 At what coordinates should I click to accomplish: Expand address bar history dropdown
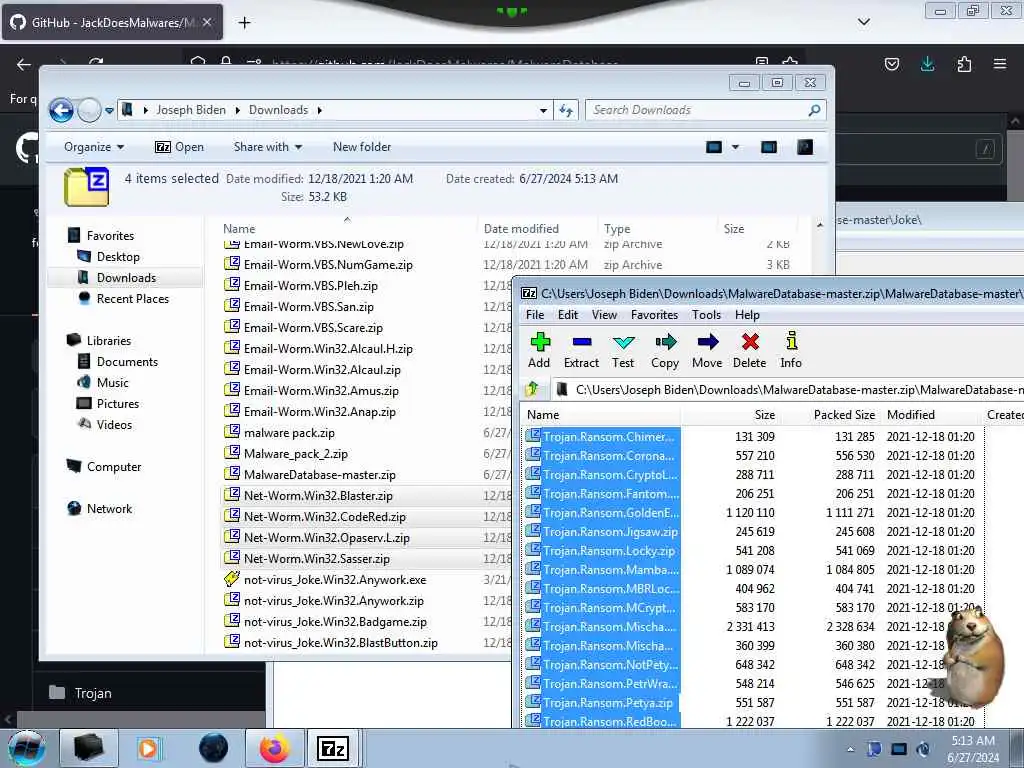[x=543, y=110]
